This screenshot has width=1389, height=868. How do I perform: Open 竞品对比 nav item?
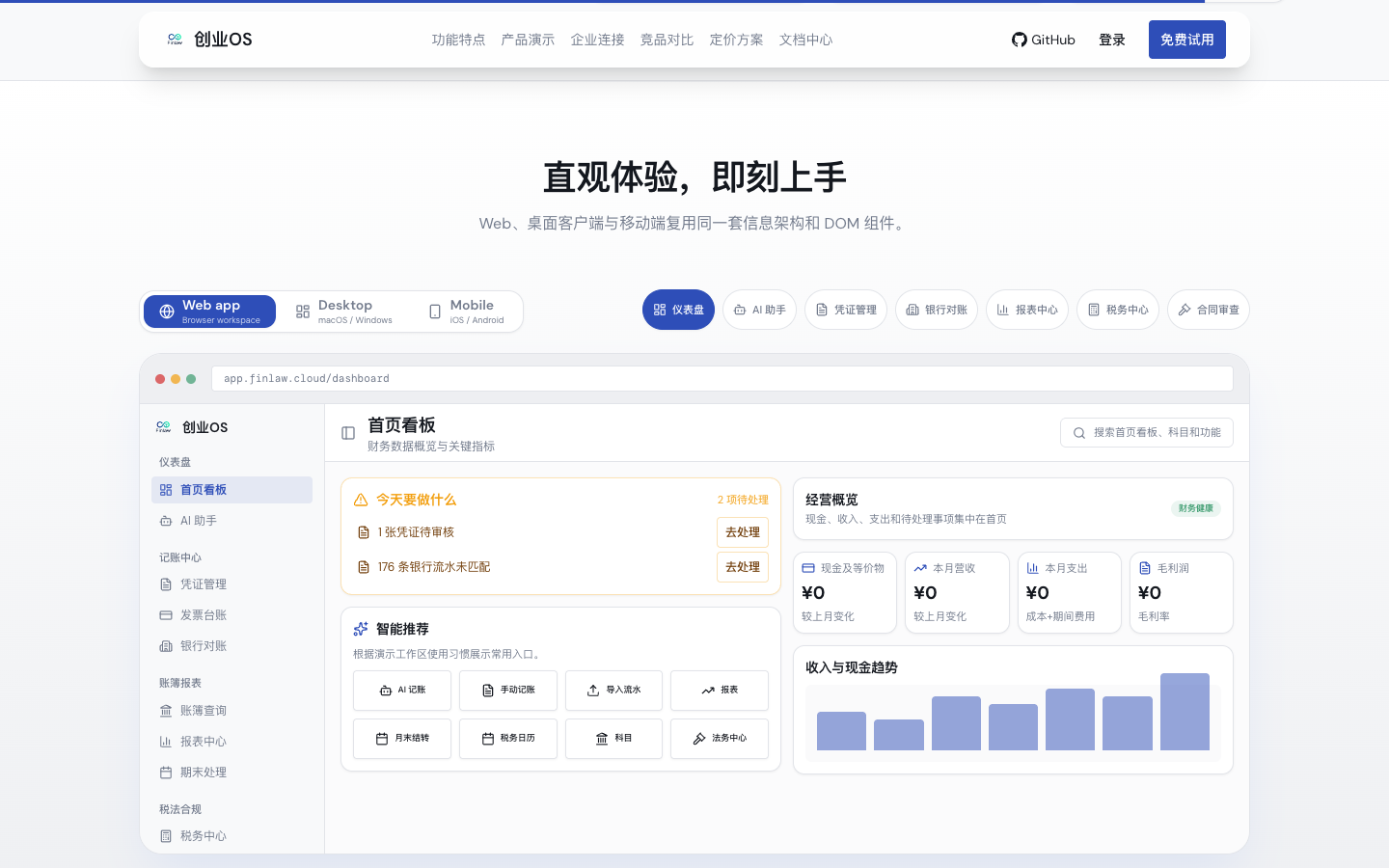tap(667, 40)
